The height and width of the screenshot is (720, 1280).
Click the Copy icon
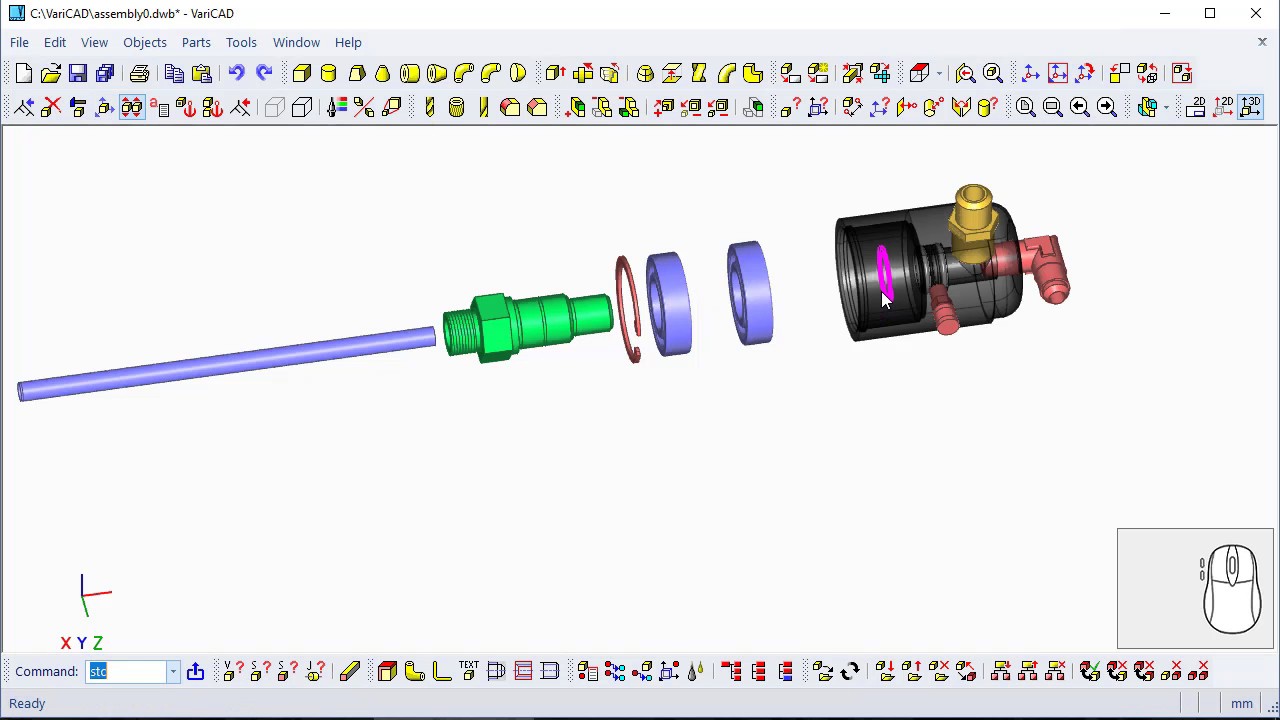174,73
